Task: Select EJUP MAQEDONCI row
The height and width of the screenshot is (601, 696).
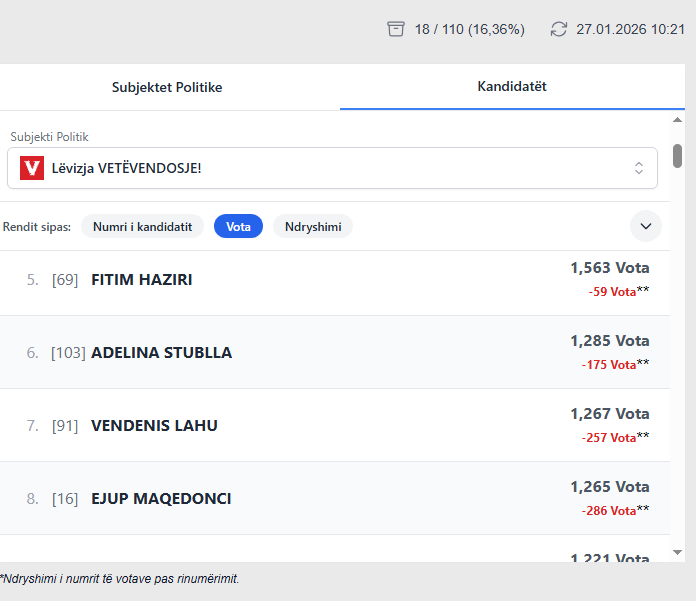Action: [x=161, y=499]
